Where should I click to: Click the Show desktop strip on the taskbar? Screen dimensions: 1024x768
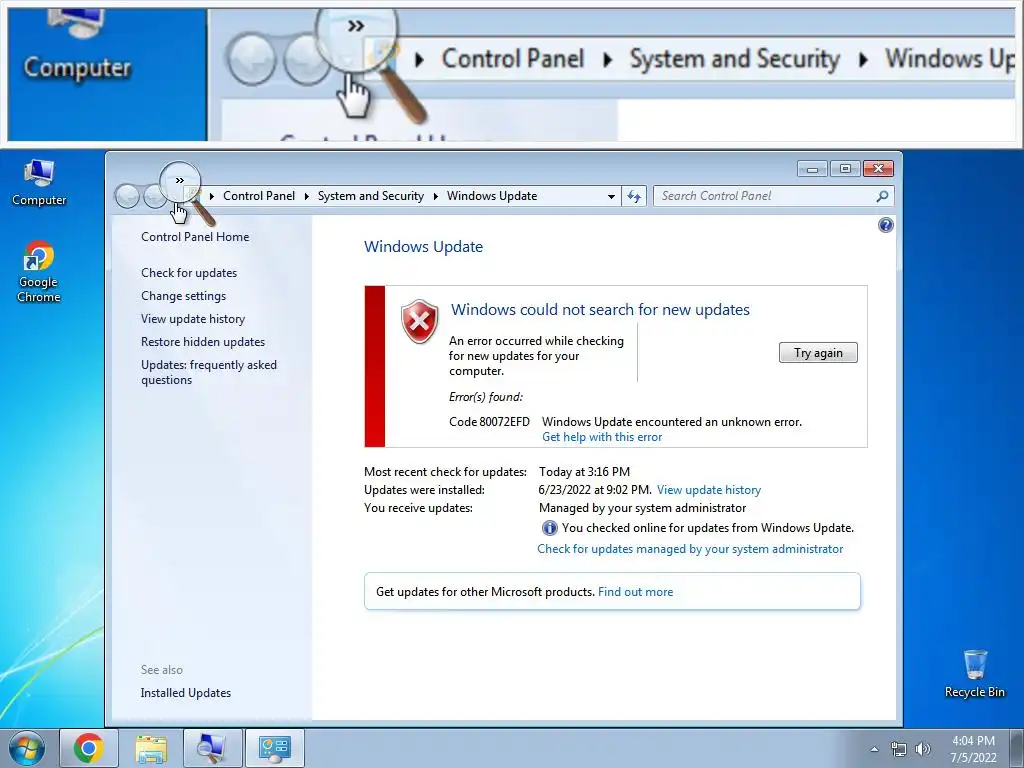[x=1017, y=748]
